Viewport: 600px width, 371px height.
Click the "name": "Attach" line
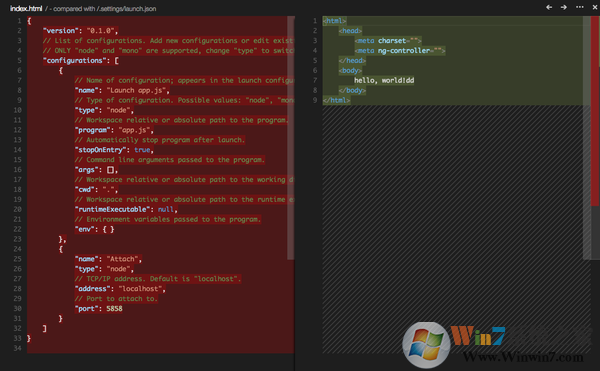click(108, 259)
